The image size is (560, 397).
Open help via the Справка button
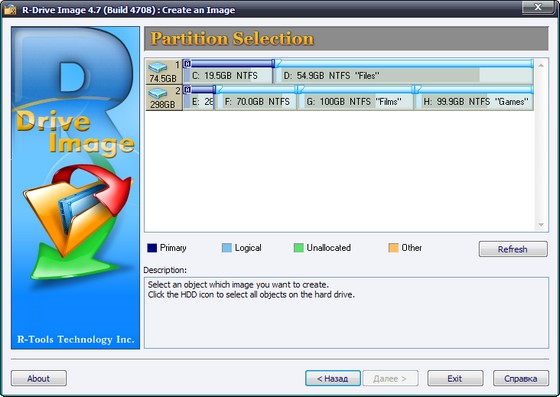tap(521, 378)
